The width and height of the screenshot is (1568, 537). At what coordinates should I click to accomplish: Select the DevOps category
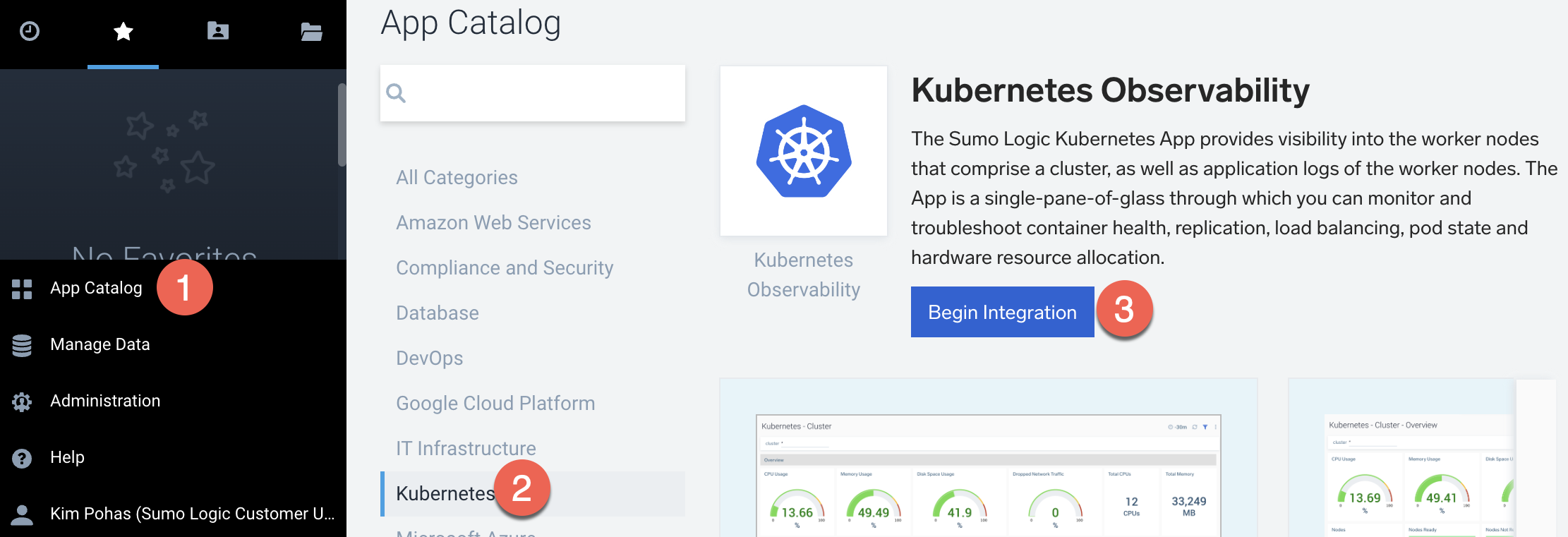pos(429,358)
